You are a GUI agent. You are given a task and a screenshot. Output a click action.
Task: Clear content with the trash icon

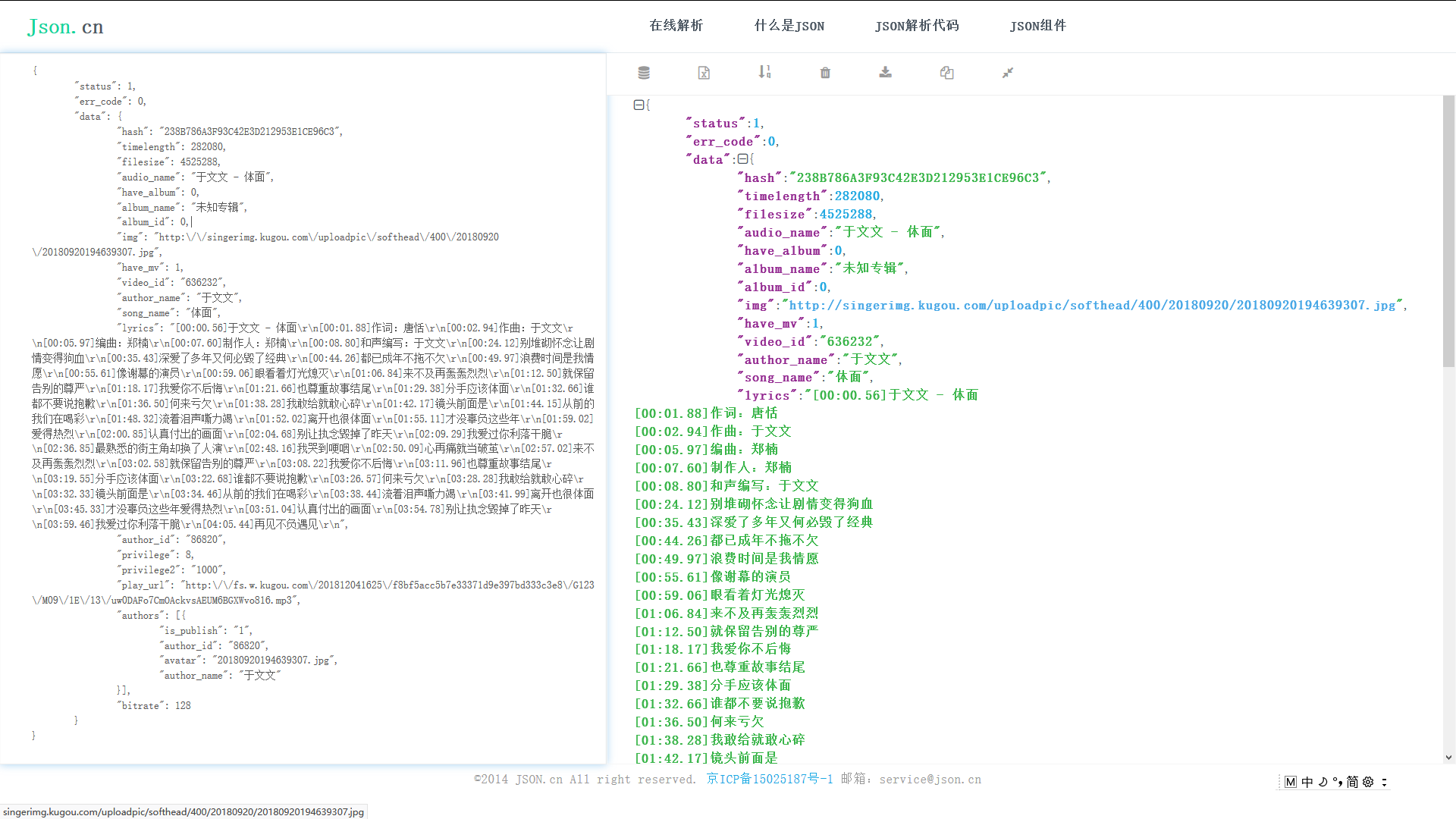[x=825, y=73]
